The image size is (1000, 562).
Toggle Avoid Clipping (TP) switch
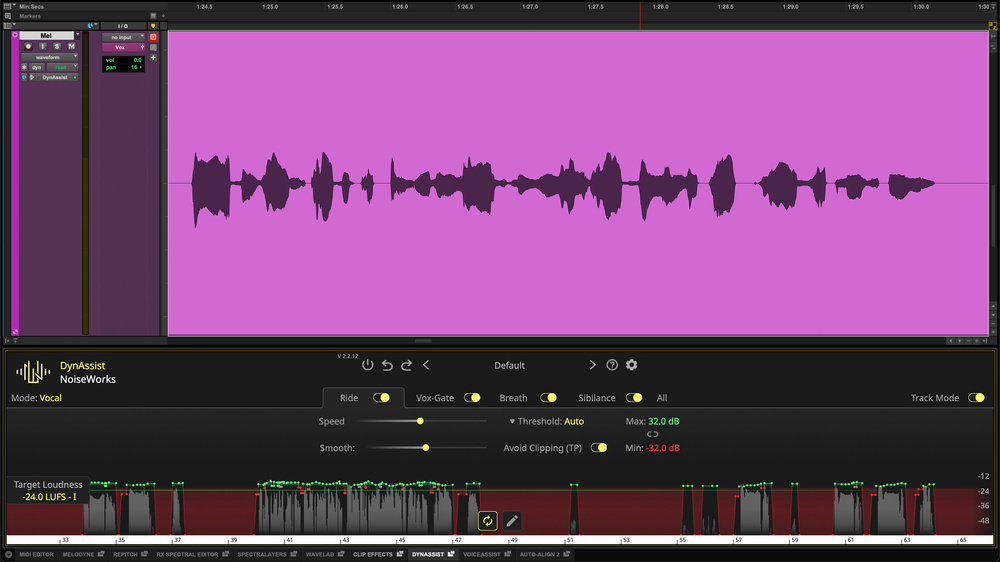[599, 448]
